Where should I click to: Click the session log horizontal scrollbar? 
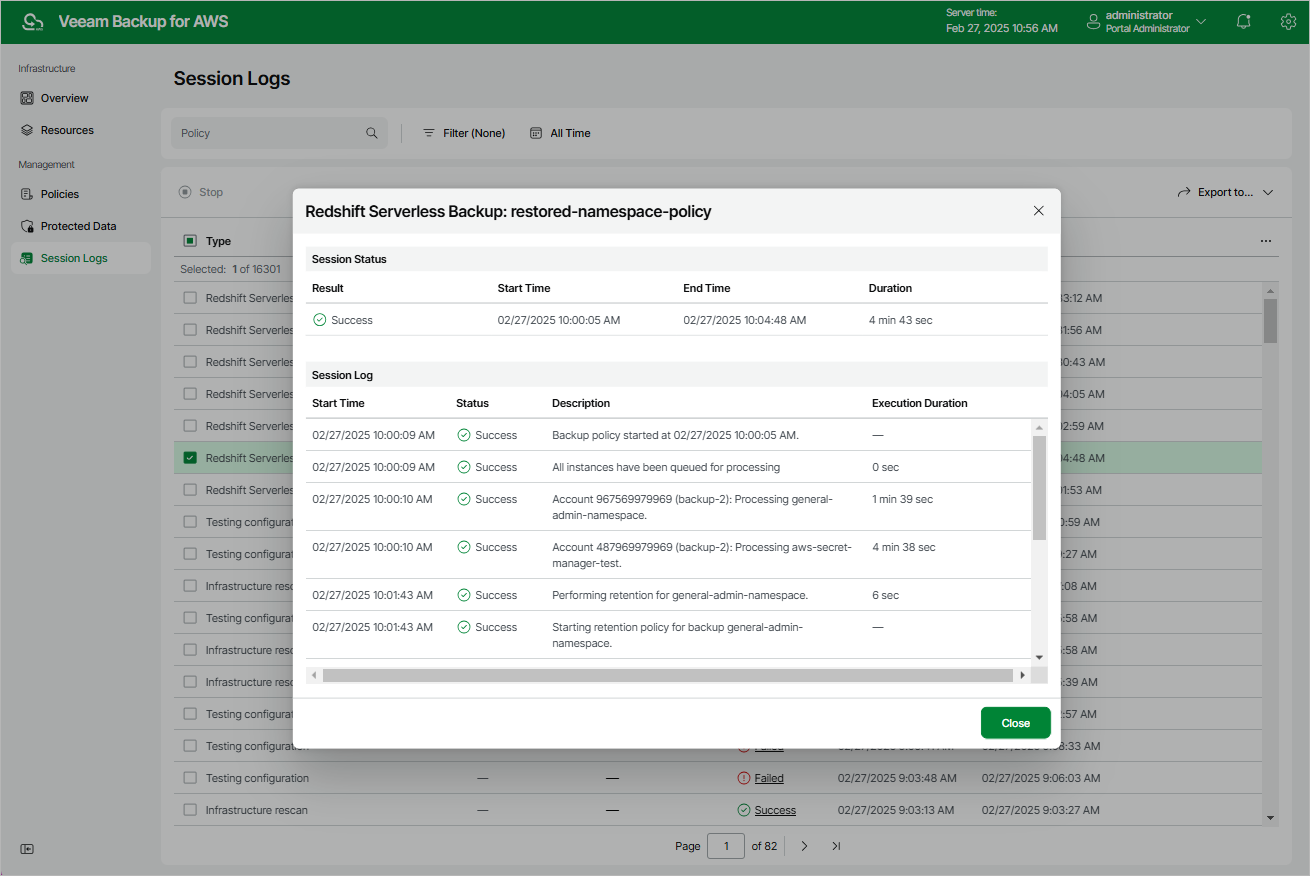pos(668,675)
